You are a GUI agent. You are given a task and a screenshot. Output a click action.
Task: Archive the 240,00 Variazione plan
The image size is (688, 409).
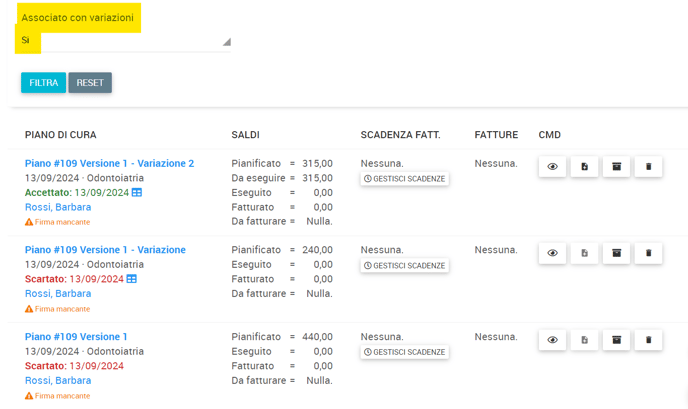point(616,253)
